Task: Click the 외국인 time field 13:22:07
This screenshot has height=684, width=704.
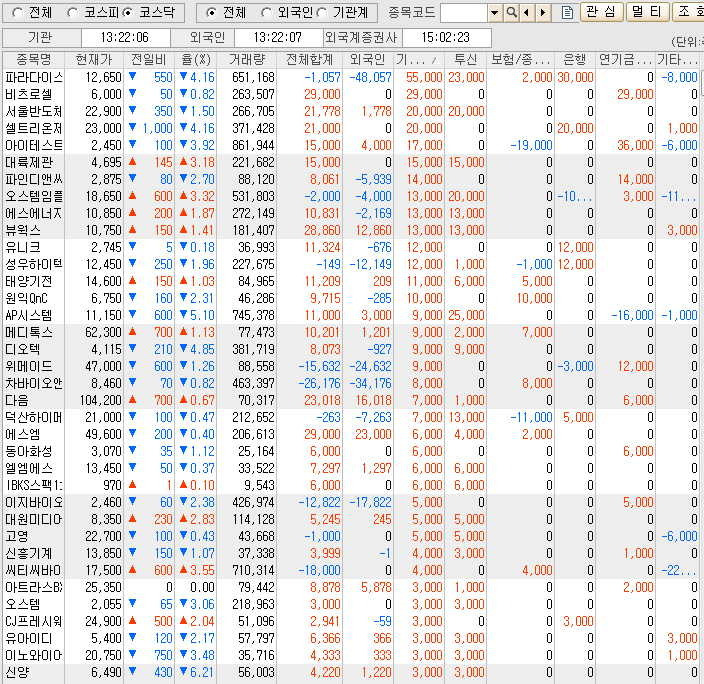Action: (x=278, y=38)
